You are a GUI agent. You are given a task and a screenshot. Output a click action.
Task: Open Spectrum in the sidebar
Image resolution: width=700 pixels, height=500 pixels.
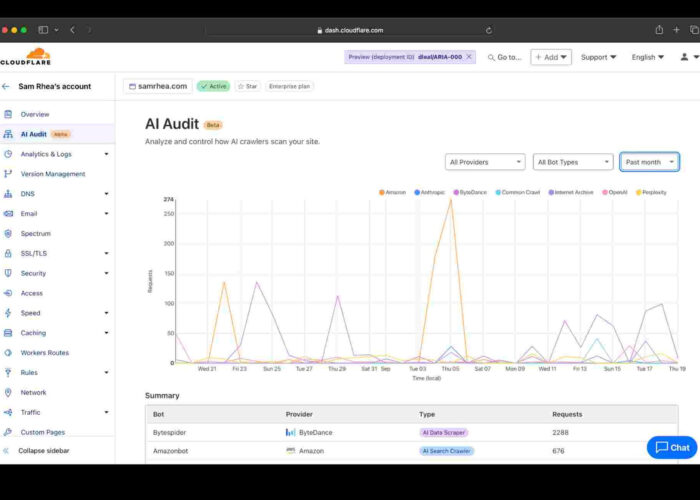(x=35, y=233)
